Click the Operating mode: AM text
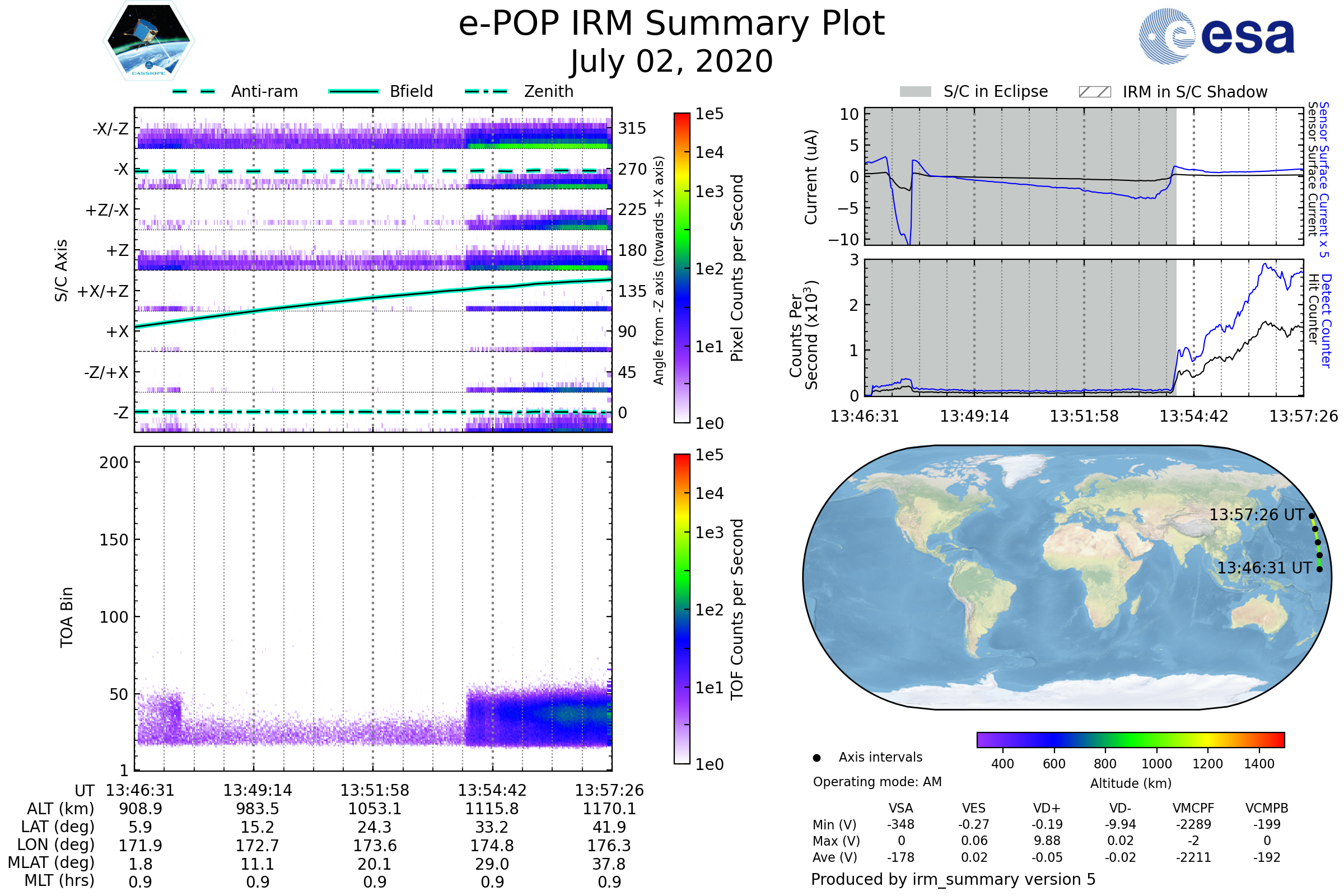 877,782
